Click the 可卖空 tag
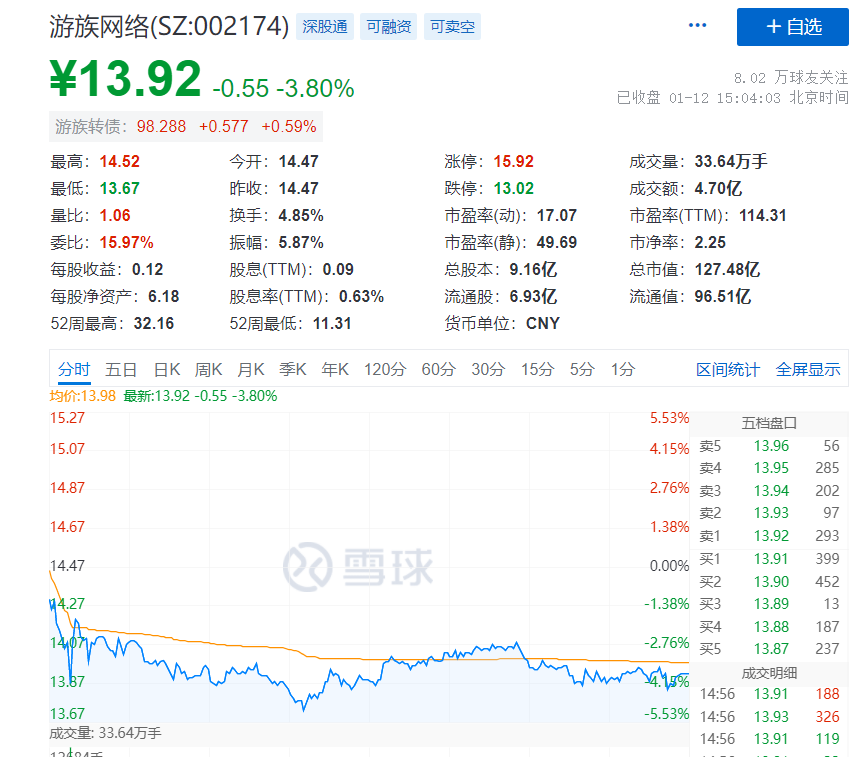Screen dimensions: 859x757 click(452, 27)
